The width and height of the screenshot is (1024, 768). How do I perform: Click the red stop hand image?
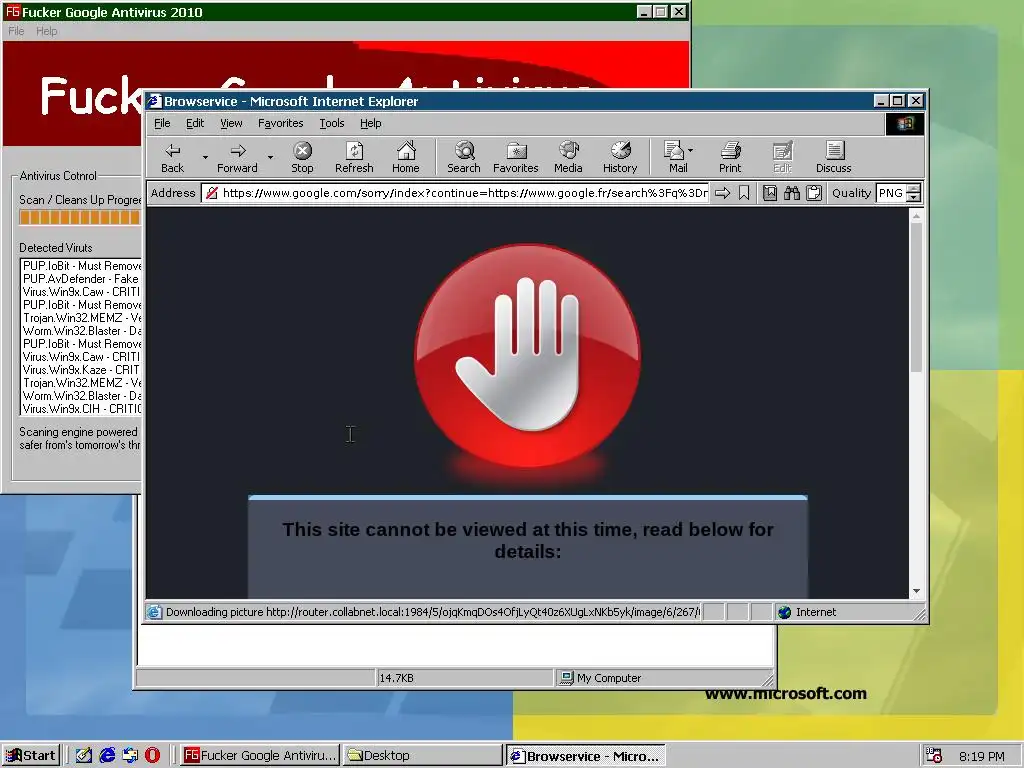(528, 356)
